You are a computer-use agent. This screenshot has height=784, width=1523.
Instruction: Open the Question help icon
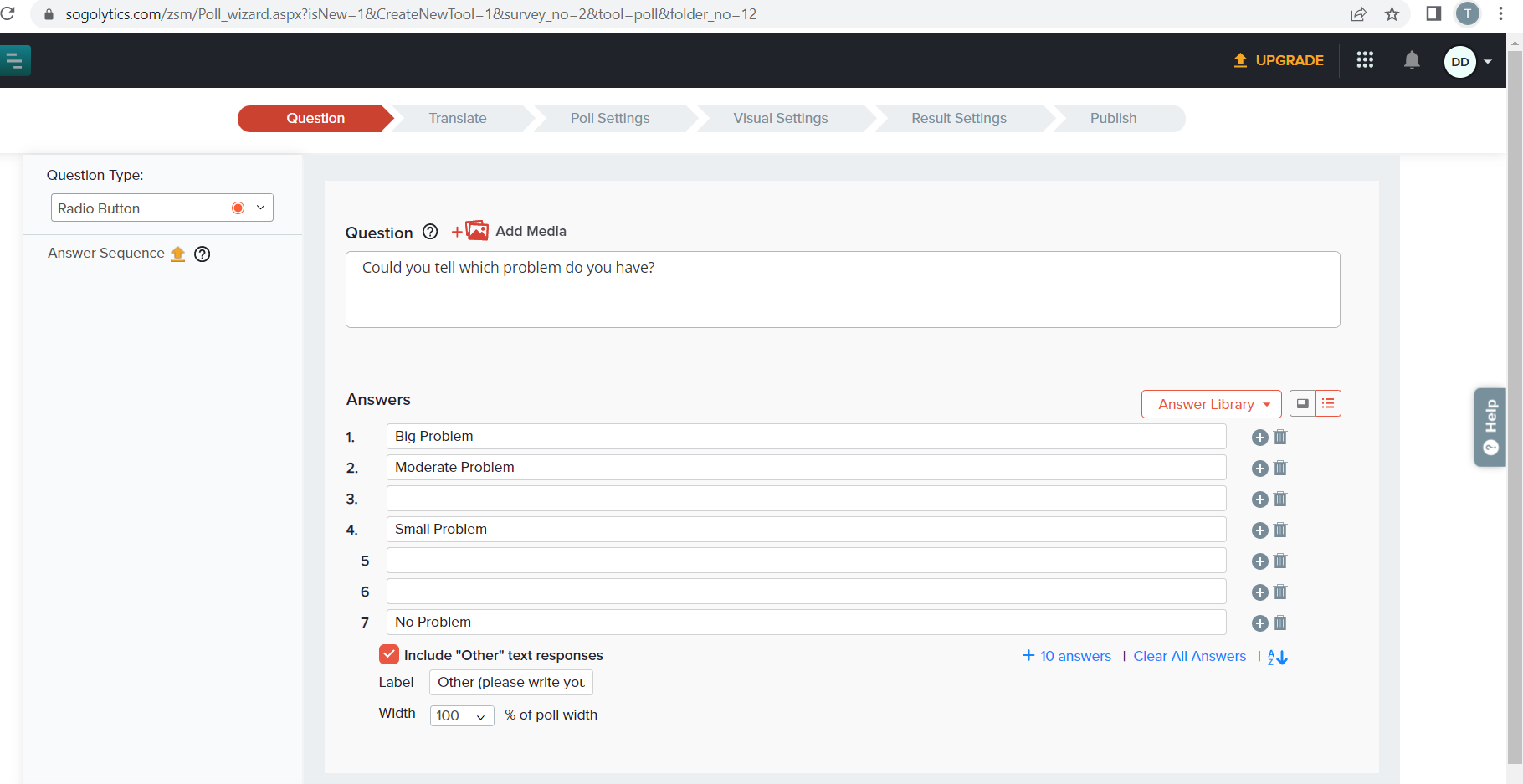tap(430, 232)
